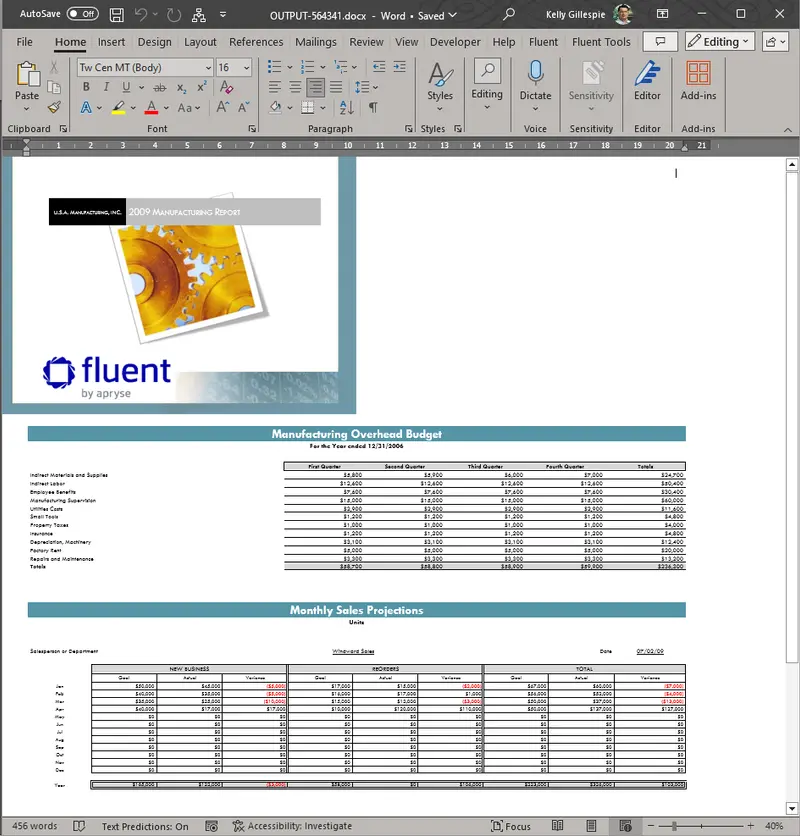Switch to Print Layout view

(x=591, y=826)
